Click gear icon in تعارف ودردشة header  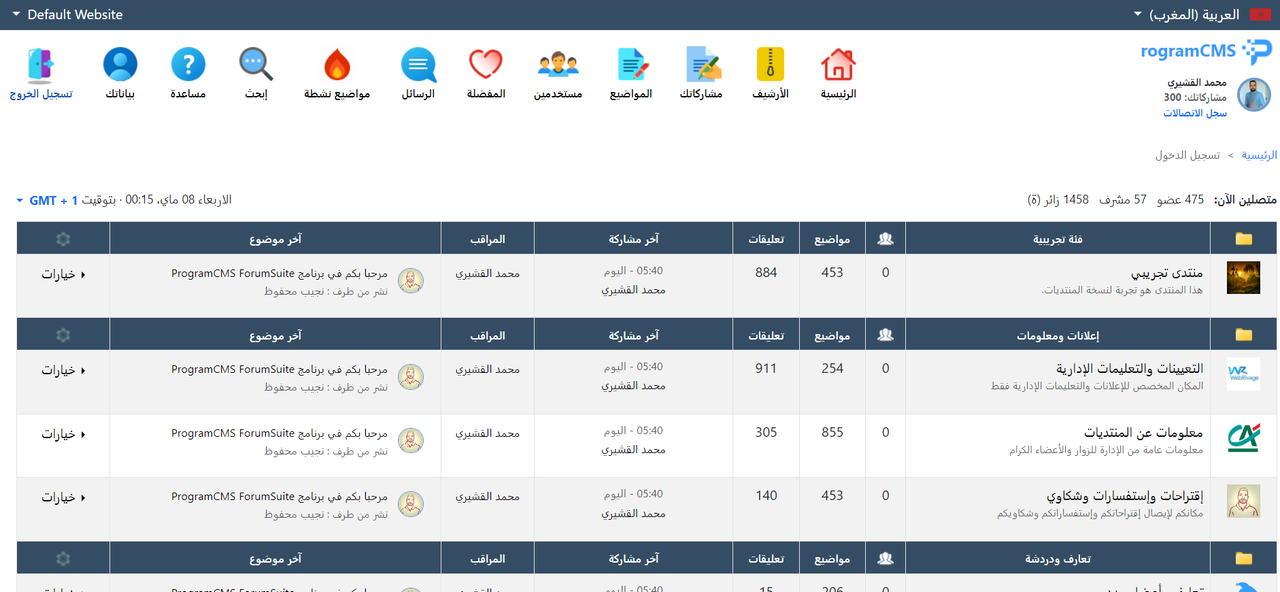pos(63,558)
